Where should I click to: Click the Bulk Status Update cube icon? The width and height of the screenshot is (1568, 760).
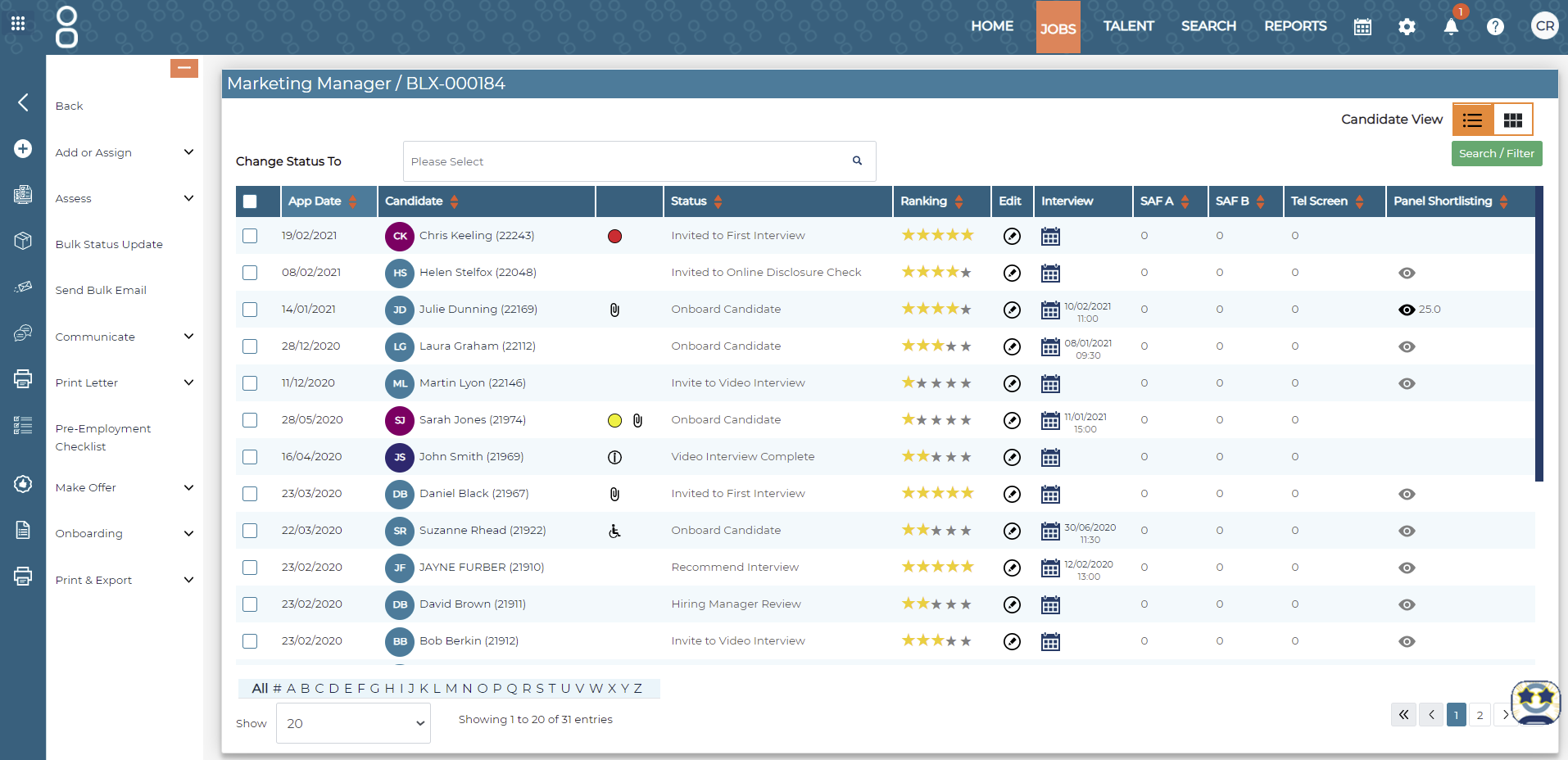(23, 241)
